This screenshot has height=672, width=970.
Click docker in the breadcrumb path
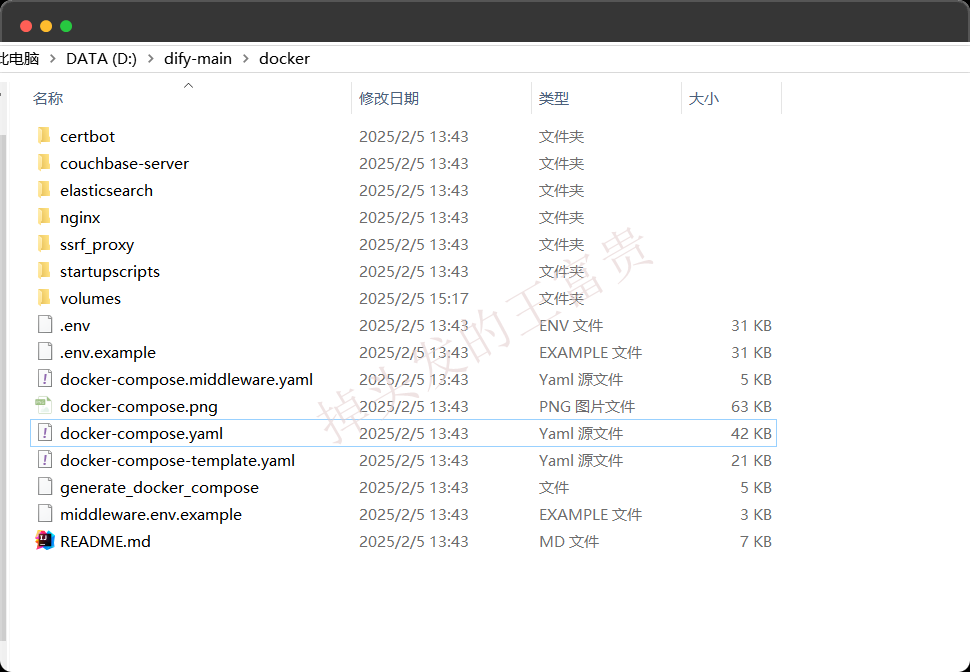[285, 59]
